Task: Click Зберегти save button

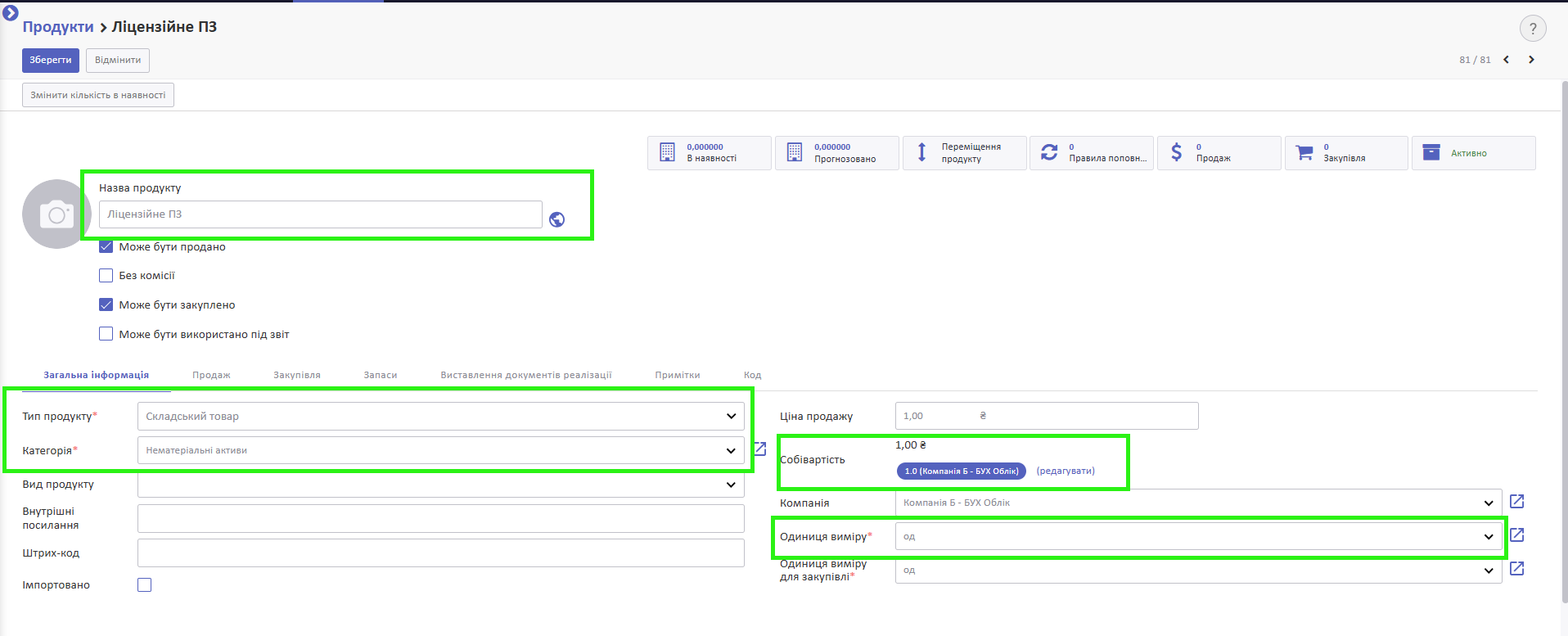Action: click(51, 60)
